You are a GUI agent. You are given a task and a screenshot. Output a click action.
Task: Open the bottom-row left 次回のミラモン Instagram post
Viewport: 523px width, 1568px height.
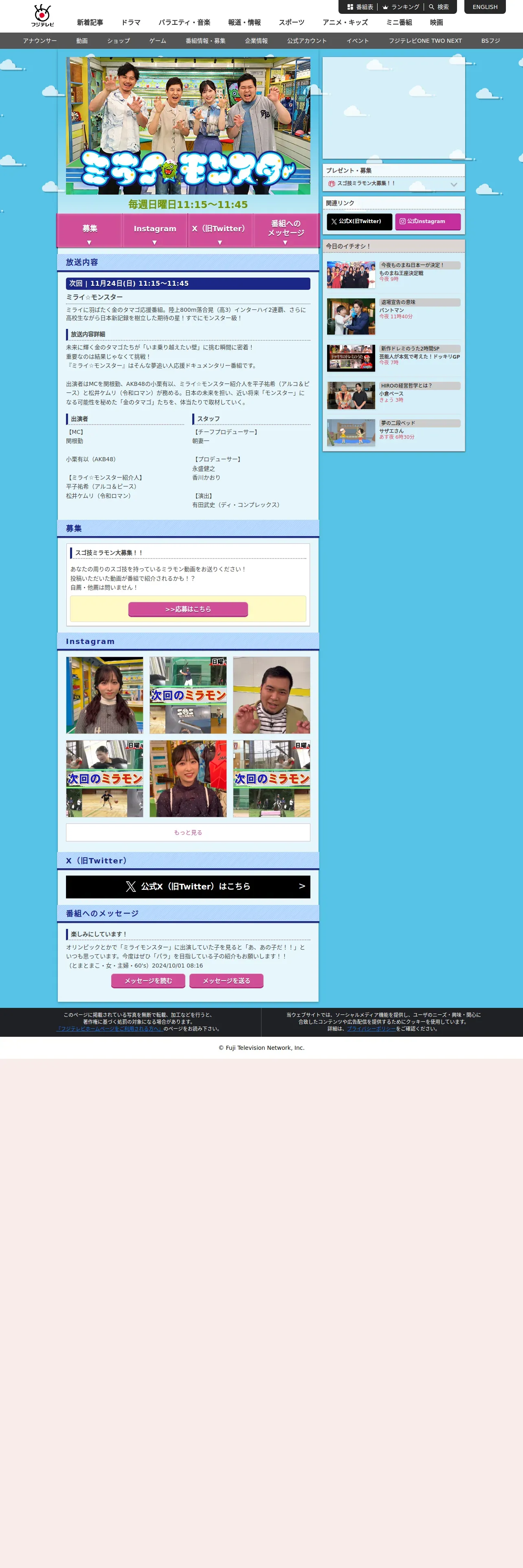tap(105, 779)
